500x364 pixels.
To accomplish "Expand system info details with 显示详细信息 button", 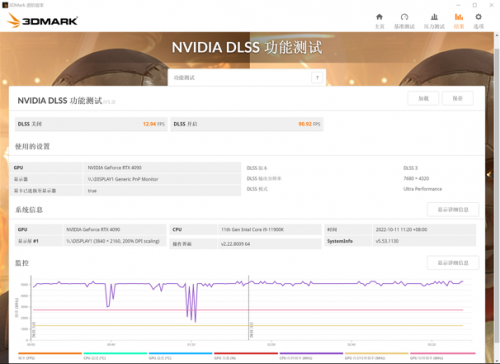I will point(453,209).
